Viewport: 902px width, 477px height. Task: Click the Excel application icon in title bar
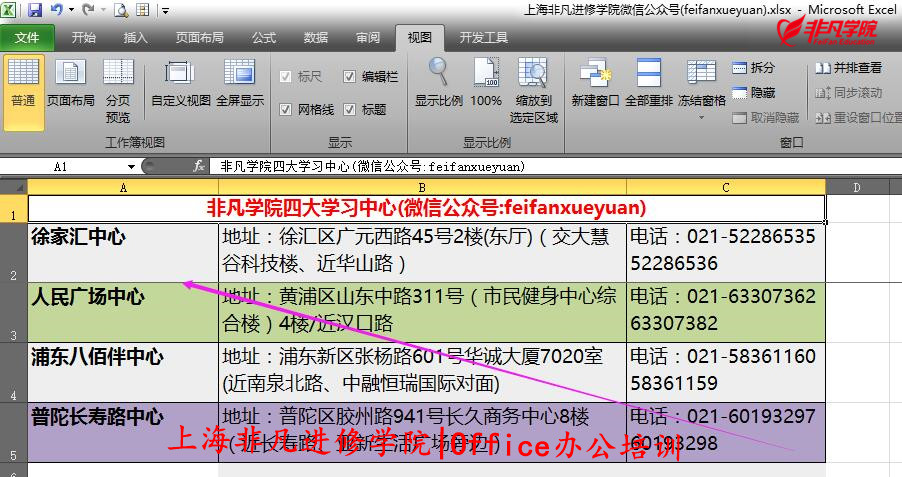[x=9, y=10]
